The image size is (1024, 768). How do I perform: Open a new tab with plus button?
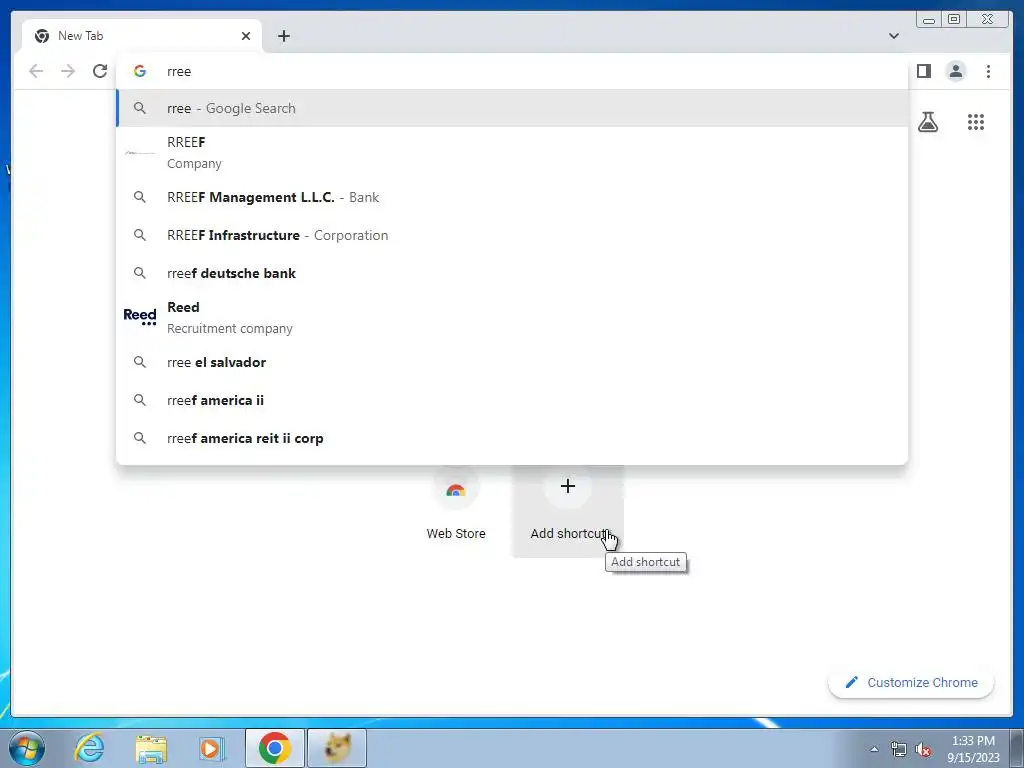tap(283, 36)
